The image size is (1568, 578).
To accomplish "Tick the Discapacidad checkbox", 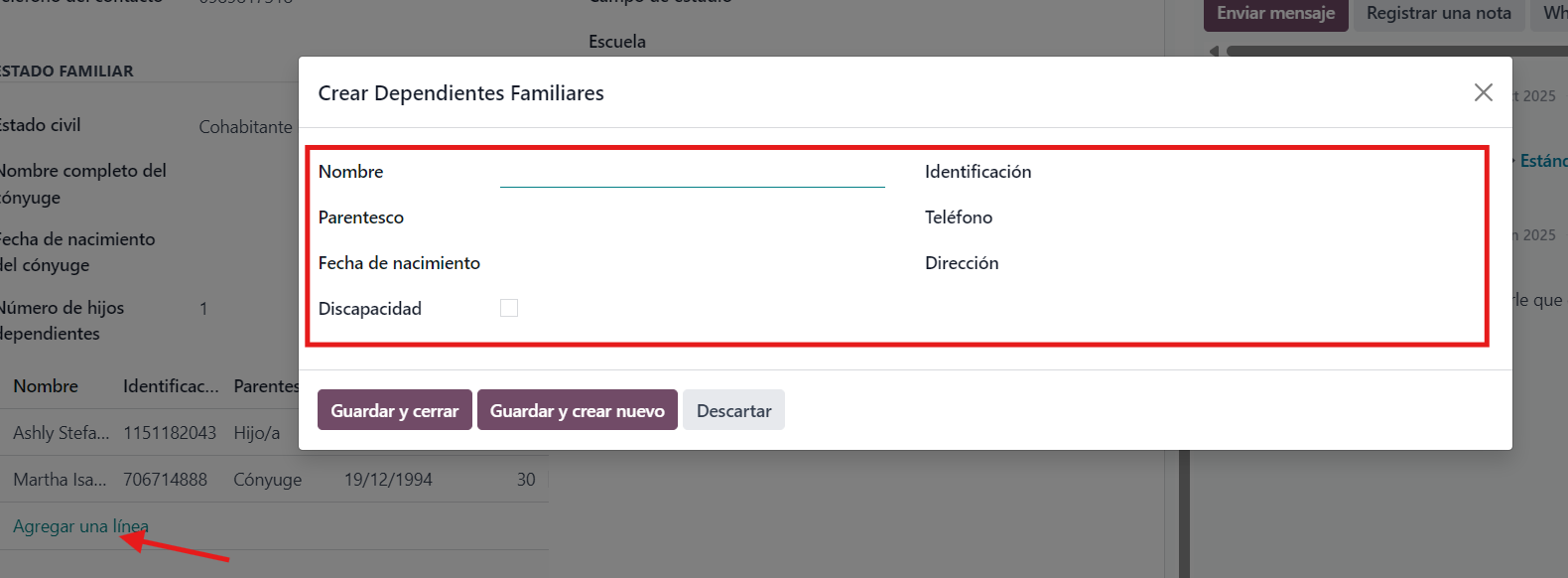I will (x=509, y=308).
